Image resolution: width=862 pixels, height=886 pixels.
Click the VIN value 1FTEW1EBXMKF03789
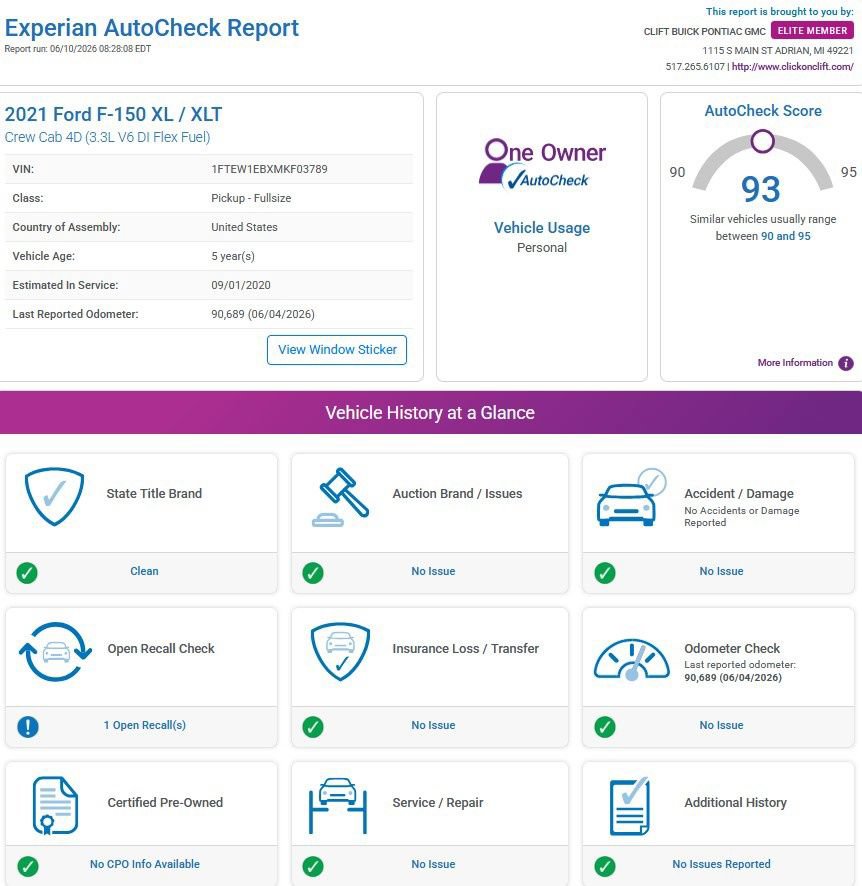pos(269,169)
